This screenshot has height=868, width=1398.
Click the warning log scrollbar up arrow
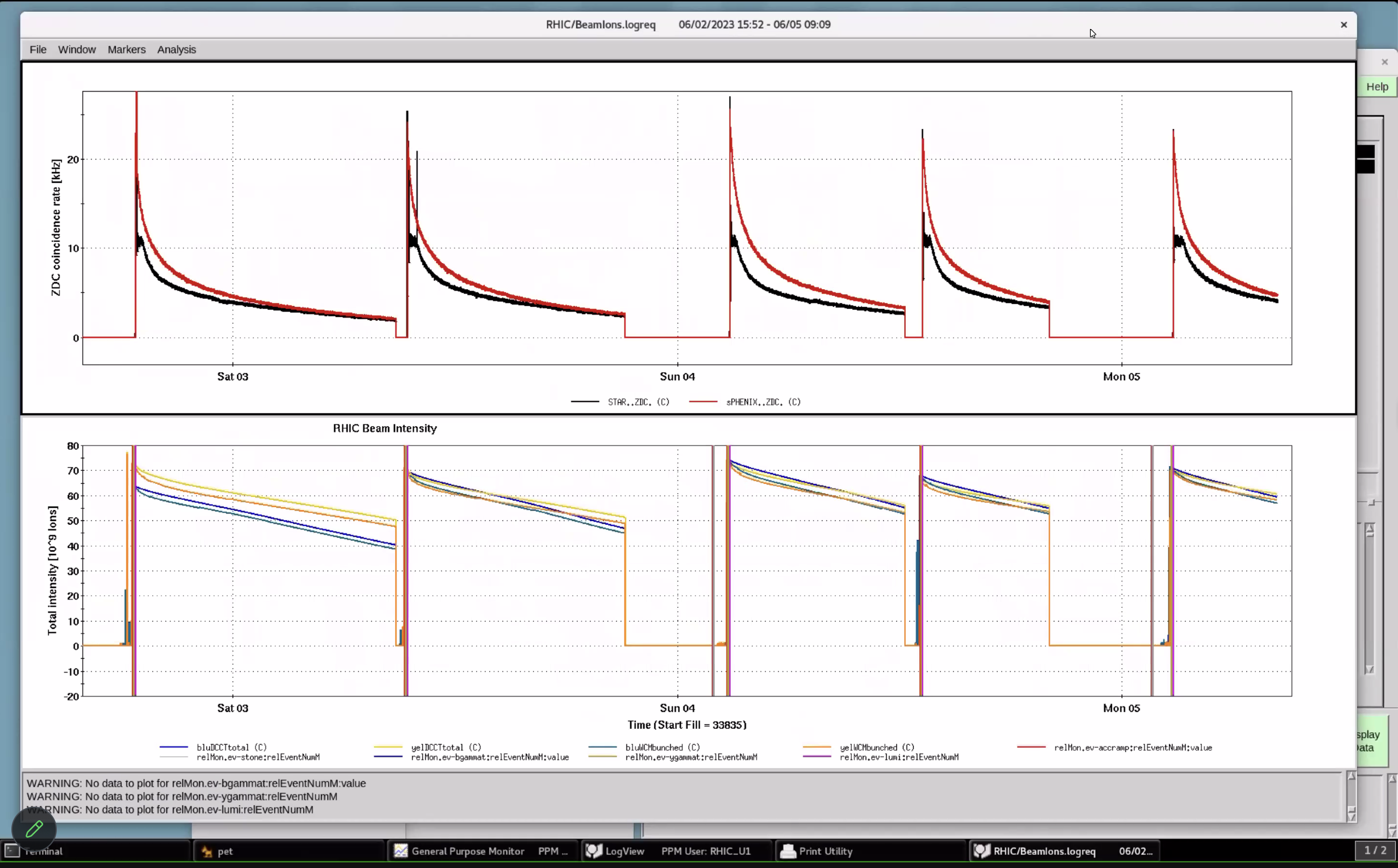1351,777
